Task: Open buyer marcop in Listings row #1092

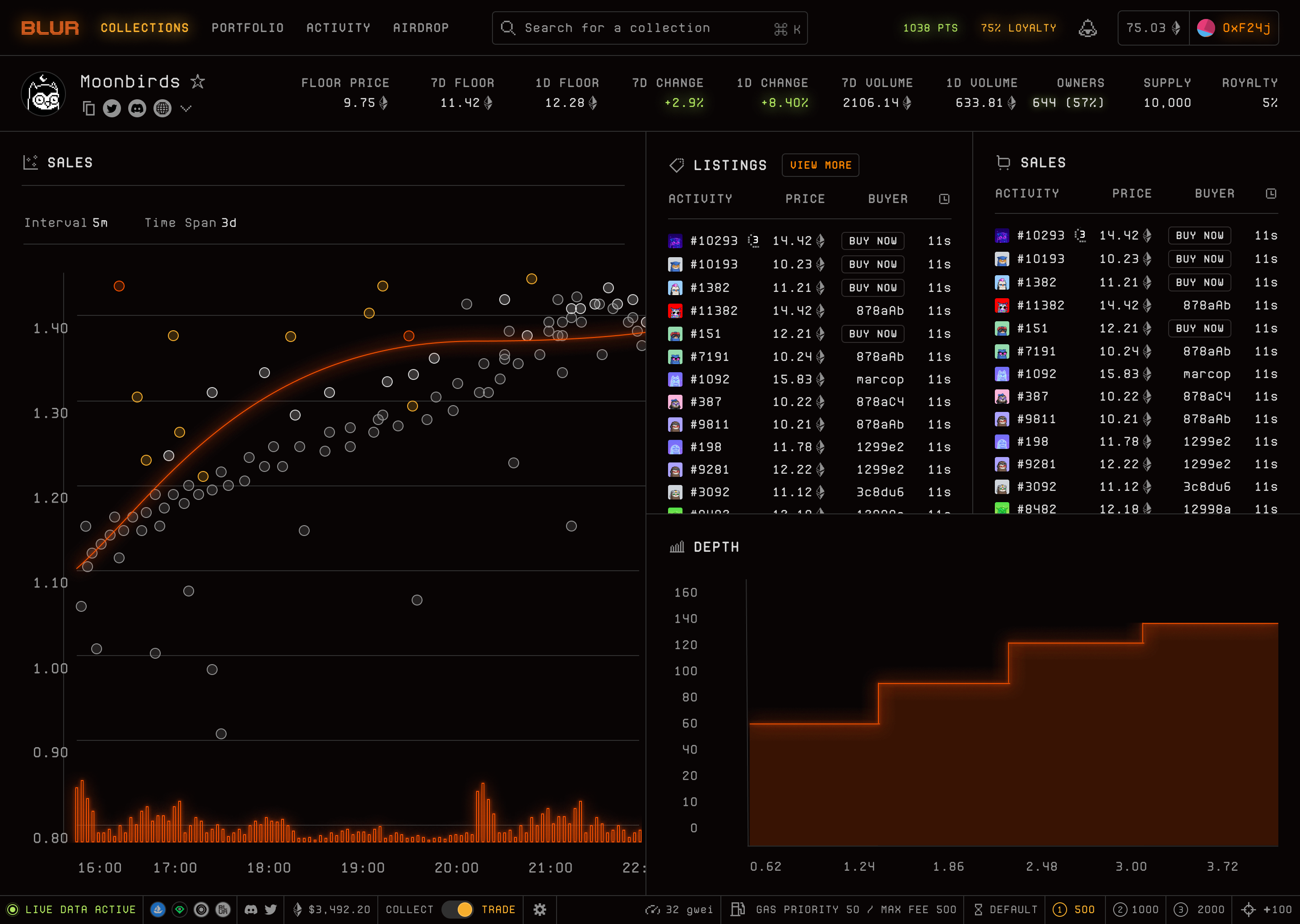Action: 880,379
